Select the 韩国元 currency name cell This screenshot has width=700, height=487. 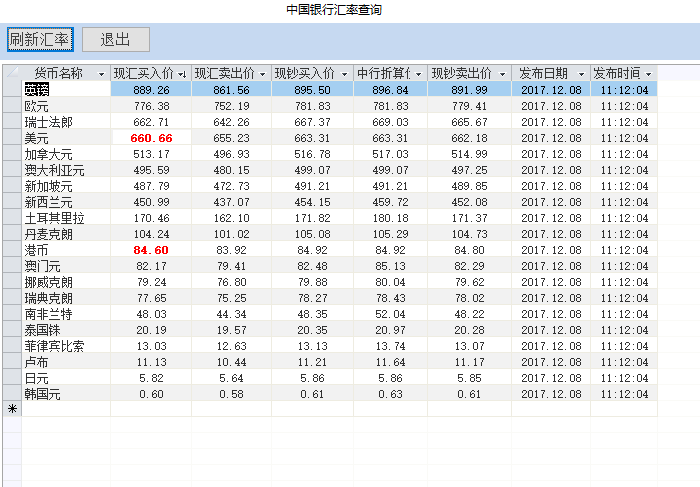(x=66, y=394)
